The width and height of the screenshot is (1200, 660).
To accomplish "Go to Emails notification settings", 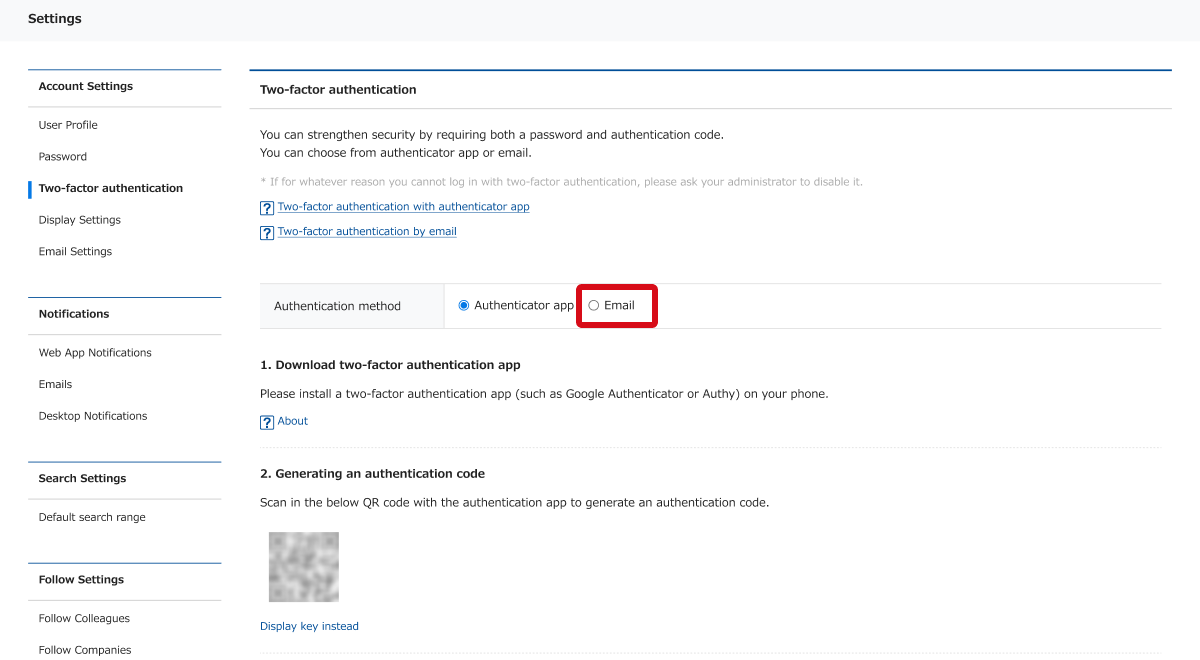I will [56, 384].
